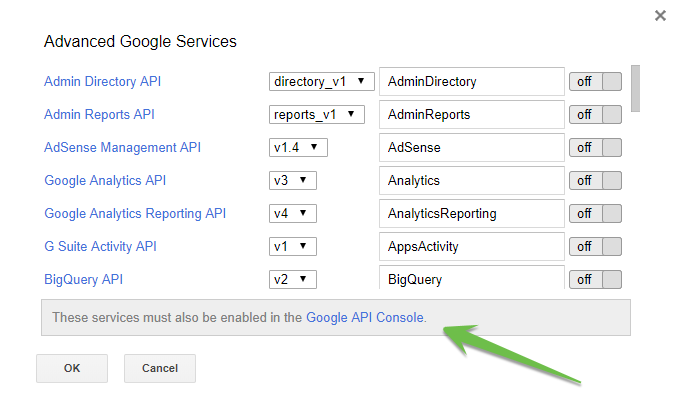The image size is (675, 403).
Task: Toggle G Suite Activity API on
Action: click(x=595, y=247)
